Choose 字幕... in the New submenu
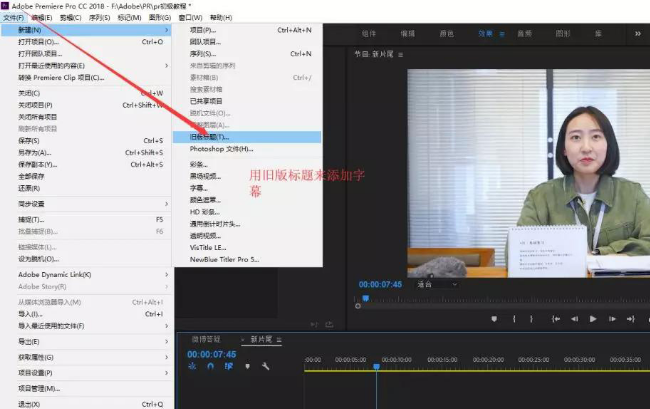Screen dimensions: 650x409 247,188
